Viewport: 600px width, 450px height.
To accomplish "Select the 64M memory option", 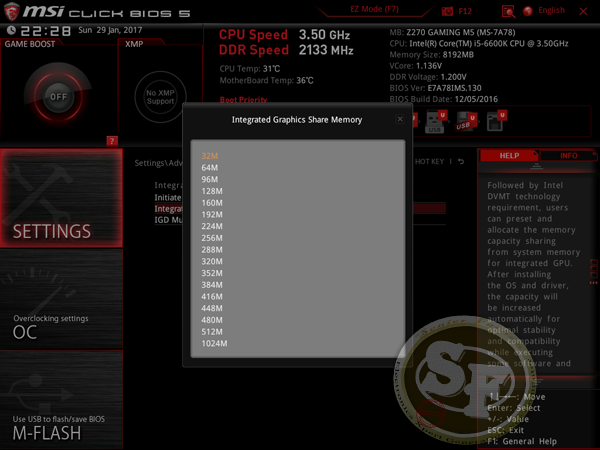I will click(x=209, y=168).
